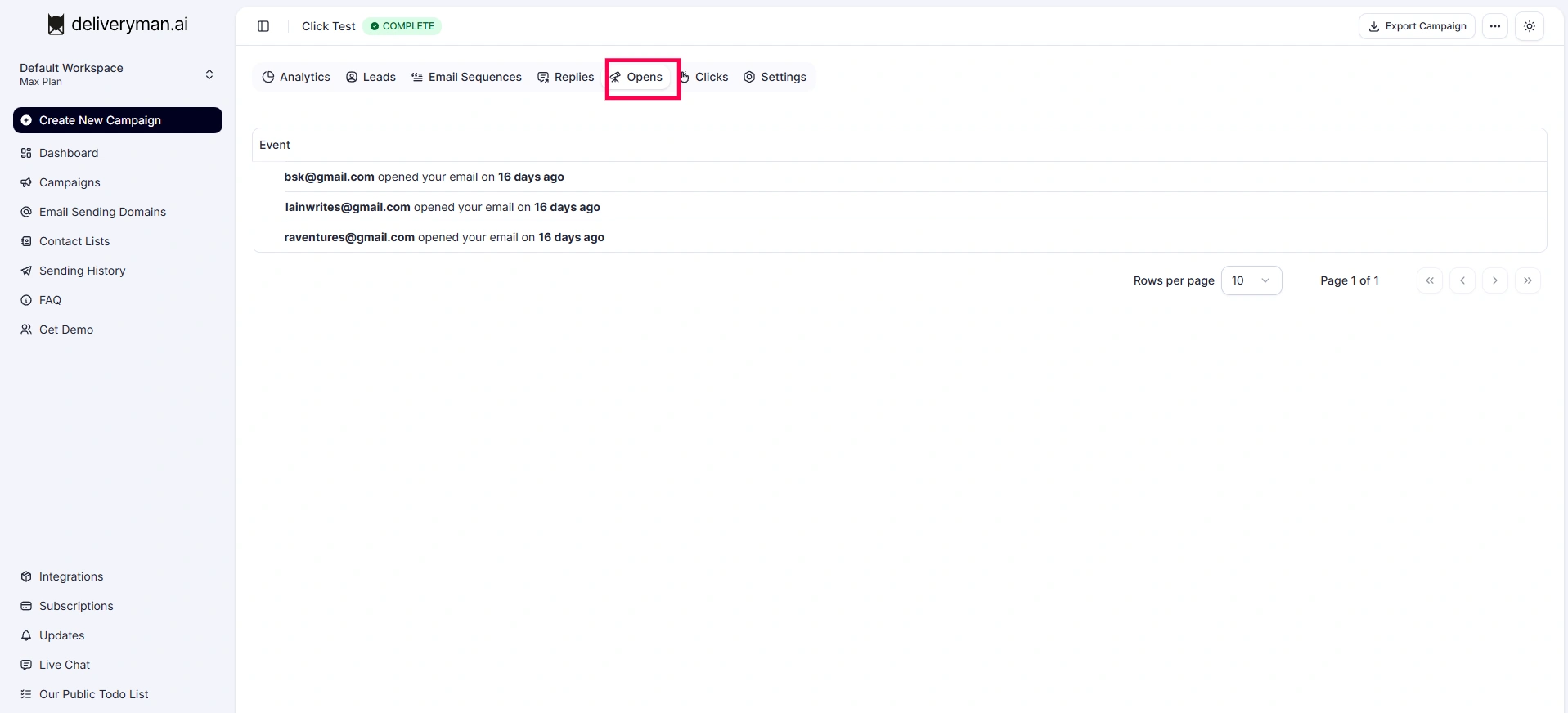1568x713 pixels.
Task: Open campaign Settings tab
Action: click(775, 77)
